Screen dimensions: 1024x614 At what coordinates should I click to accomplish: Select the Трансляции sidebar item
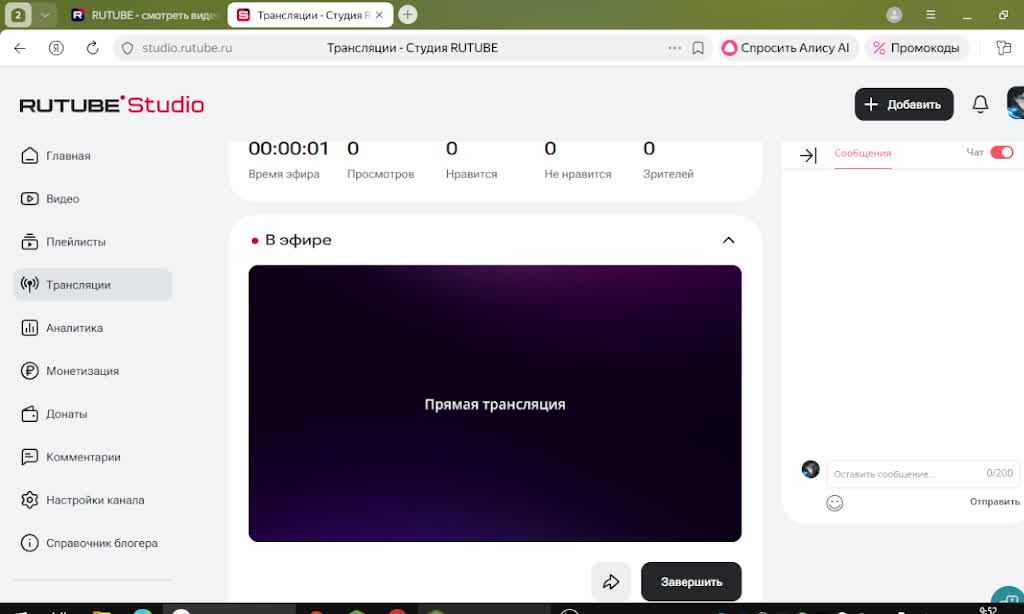pyautogui.click(x=93, y=285)
